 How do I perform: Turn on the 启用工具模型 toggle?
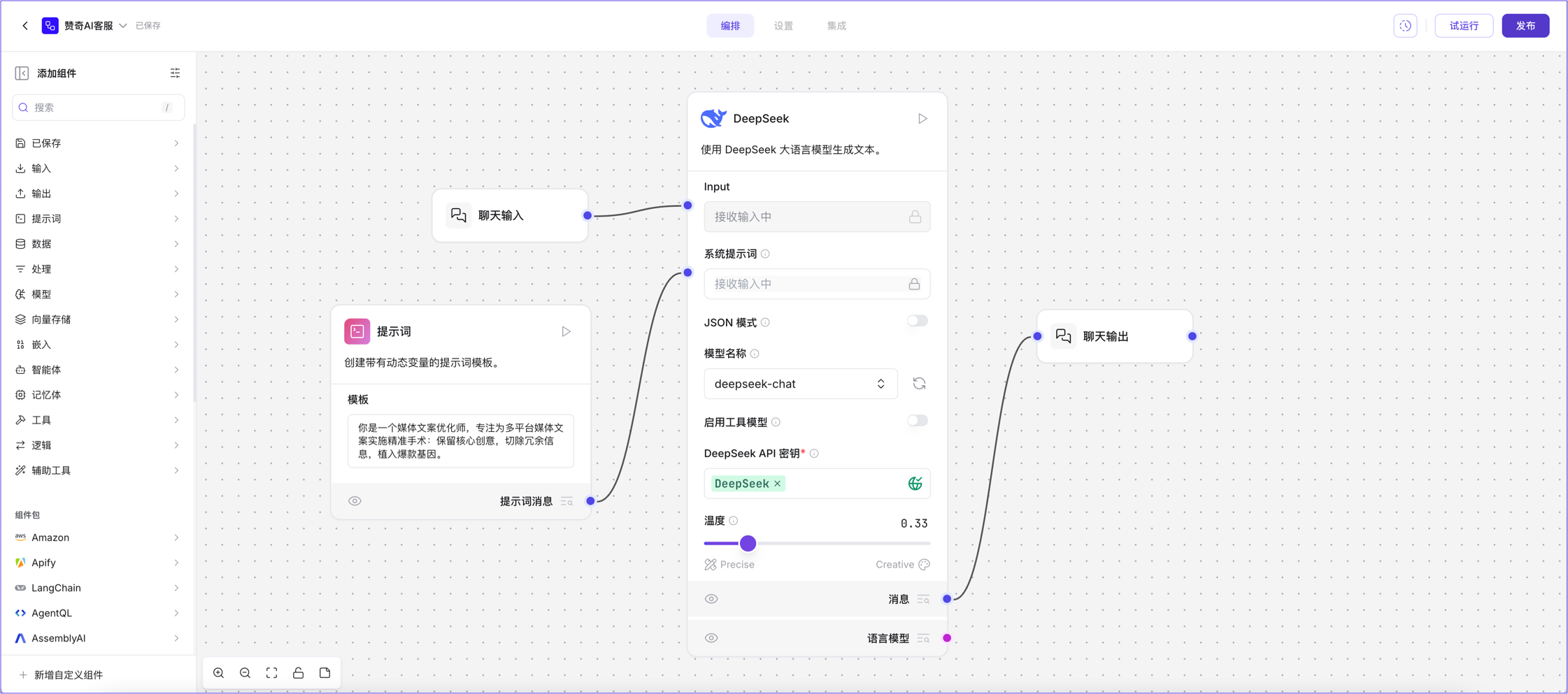click(x=917, y=421)
